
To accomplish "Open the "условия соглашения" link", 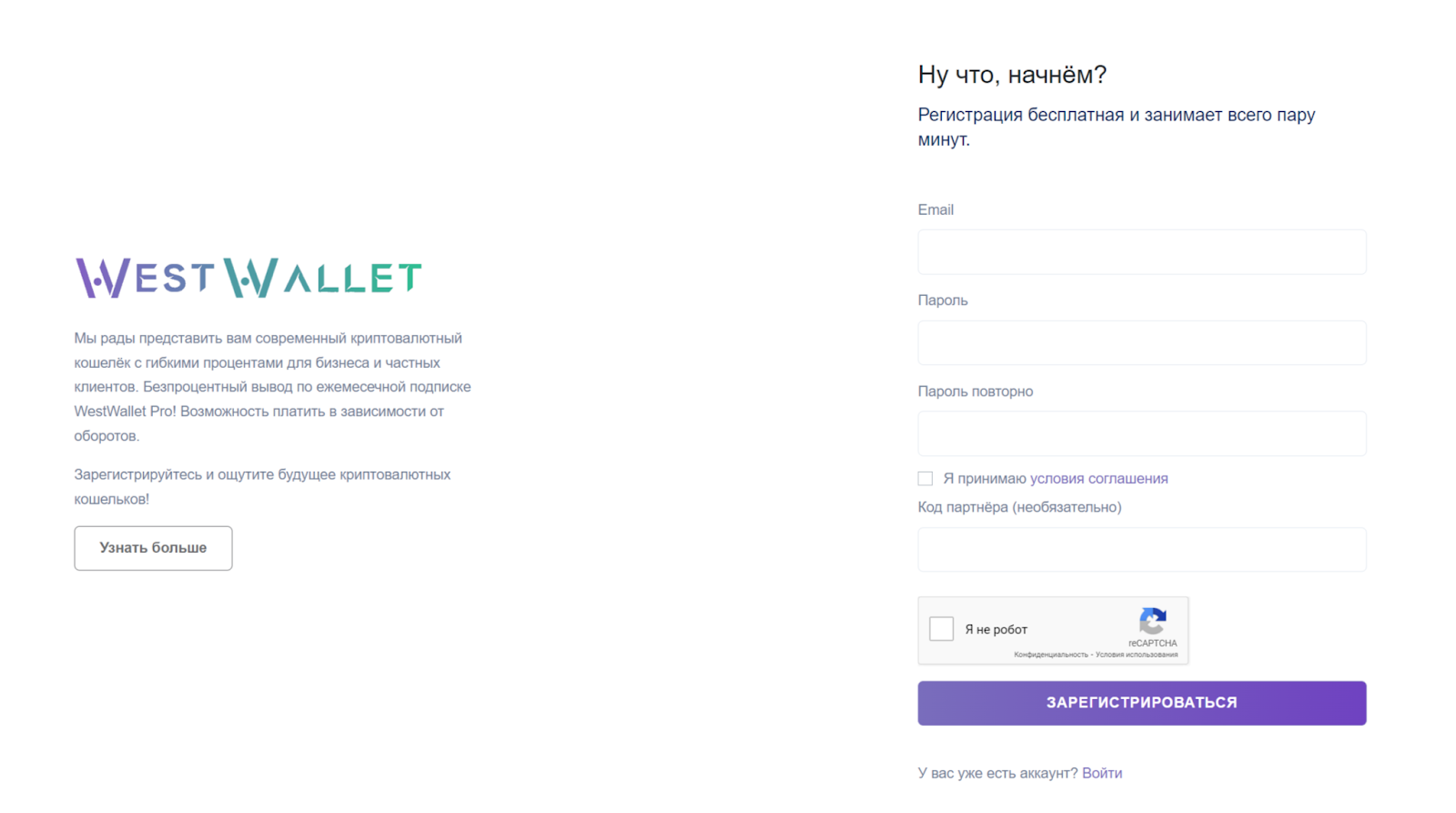I will coord(1098,479).
